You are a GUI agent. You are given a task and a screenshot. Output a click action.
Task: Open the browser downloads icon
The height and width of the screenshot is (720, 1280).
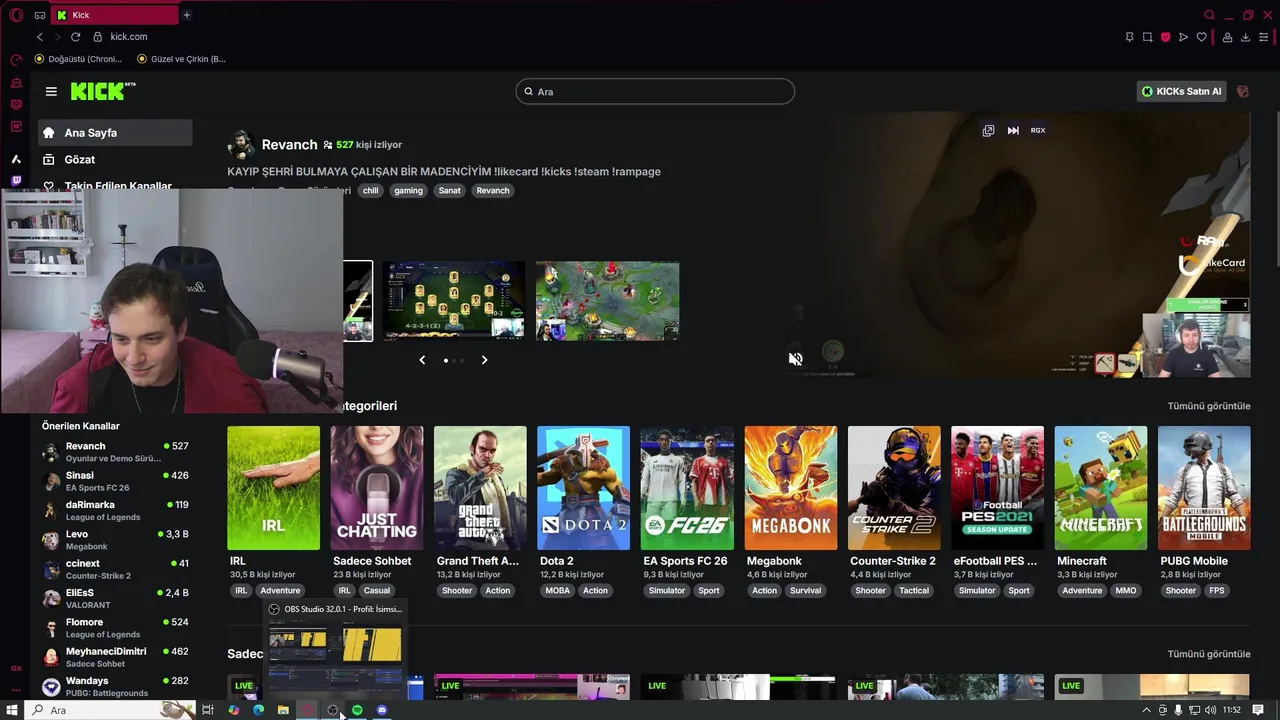[x=1245, y=37]
